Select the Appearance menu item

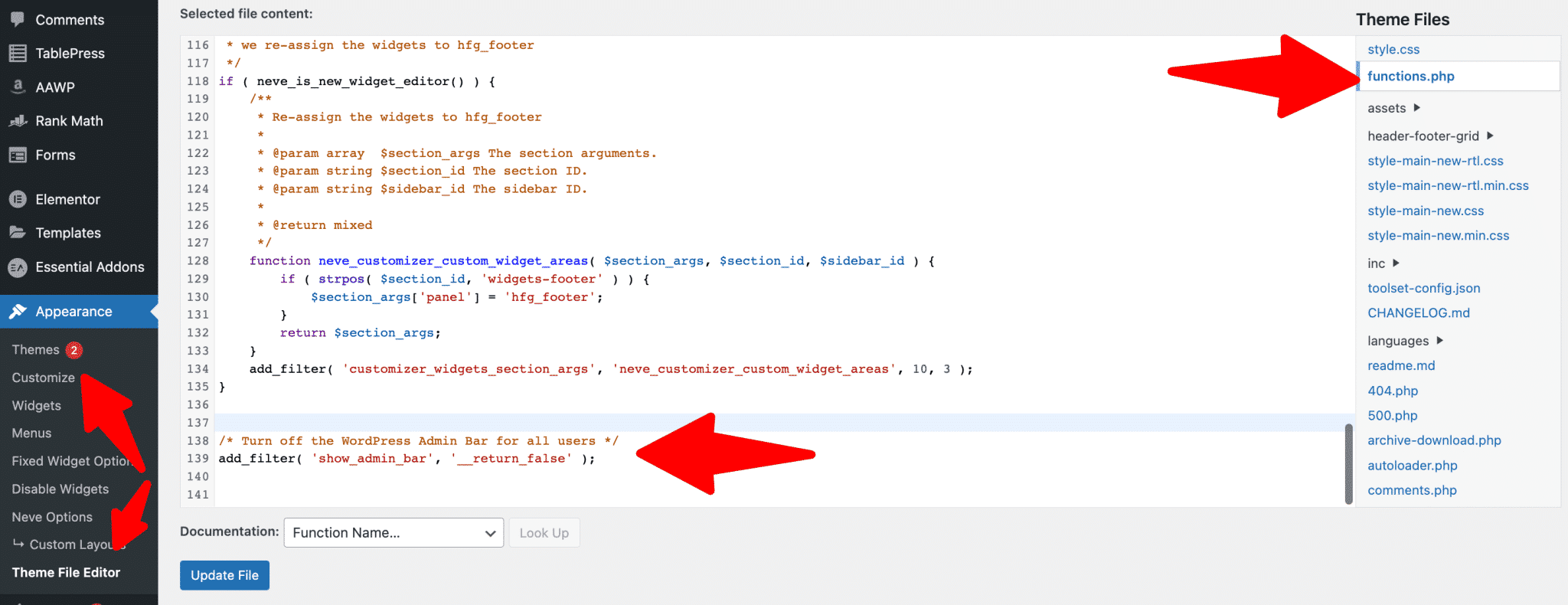coord(79,311)
